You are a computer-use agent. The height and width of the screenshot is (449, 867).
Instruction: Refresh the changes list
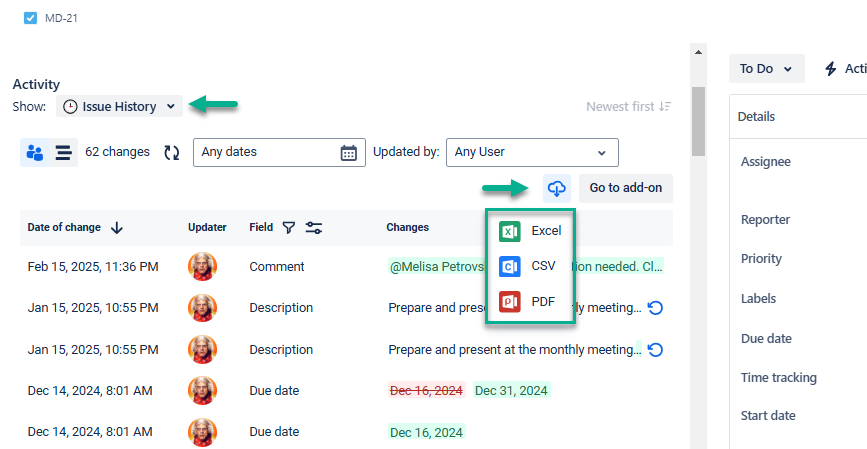click(x=172, y=153)
